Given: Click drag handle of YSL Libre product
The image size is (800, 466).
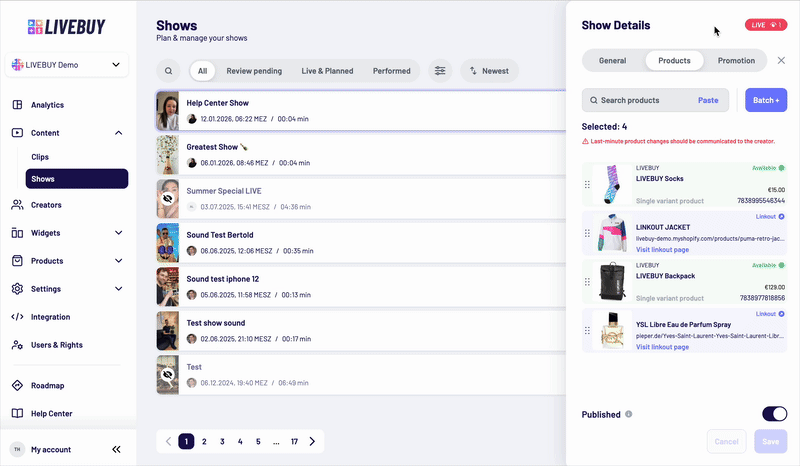Looking at the screenshot, I should click(x=587, y=330).
